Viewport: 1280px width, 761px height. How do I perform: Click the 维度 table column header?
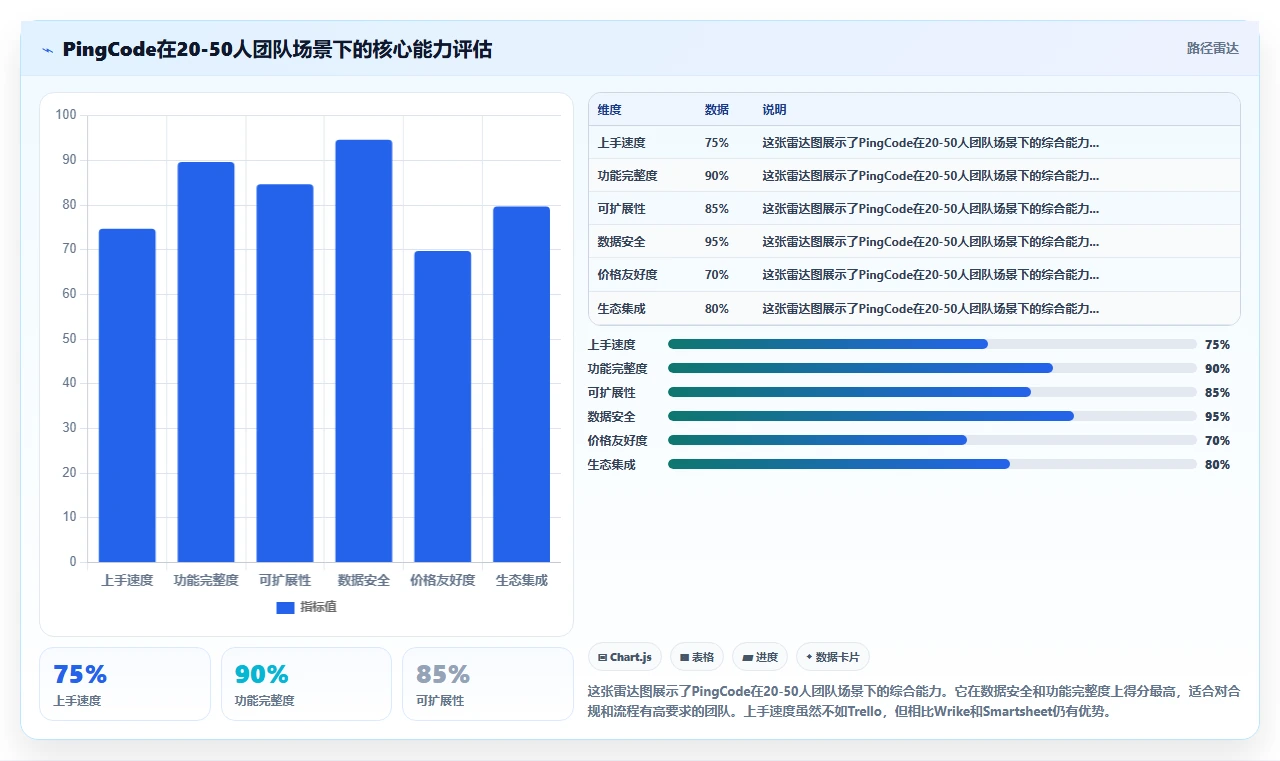click(x=609, y=110)
